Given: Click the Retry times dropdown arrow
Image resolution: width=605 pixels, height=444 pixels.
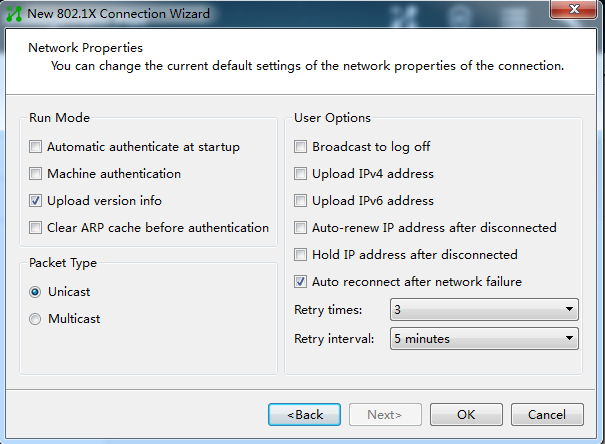Looking at the screenshot, I should (569, 309).
